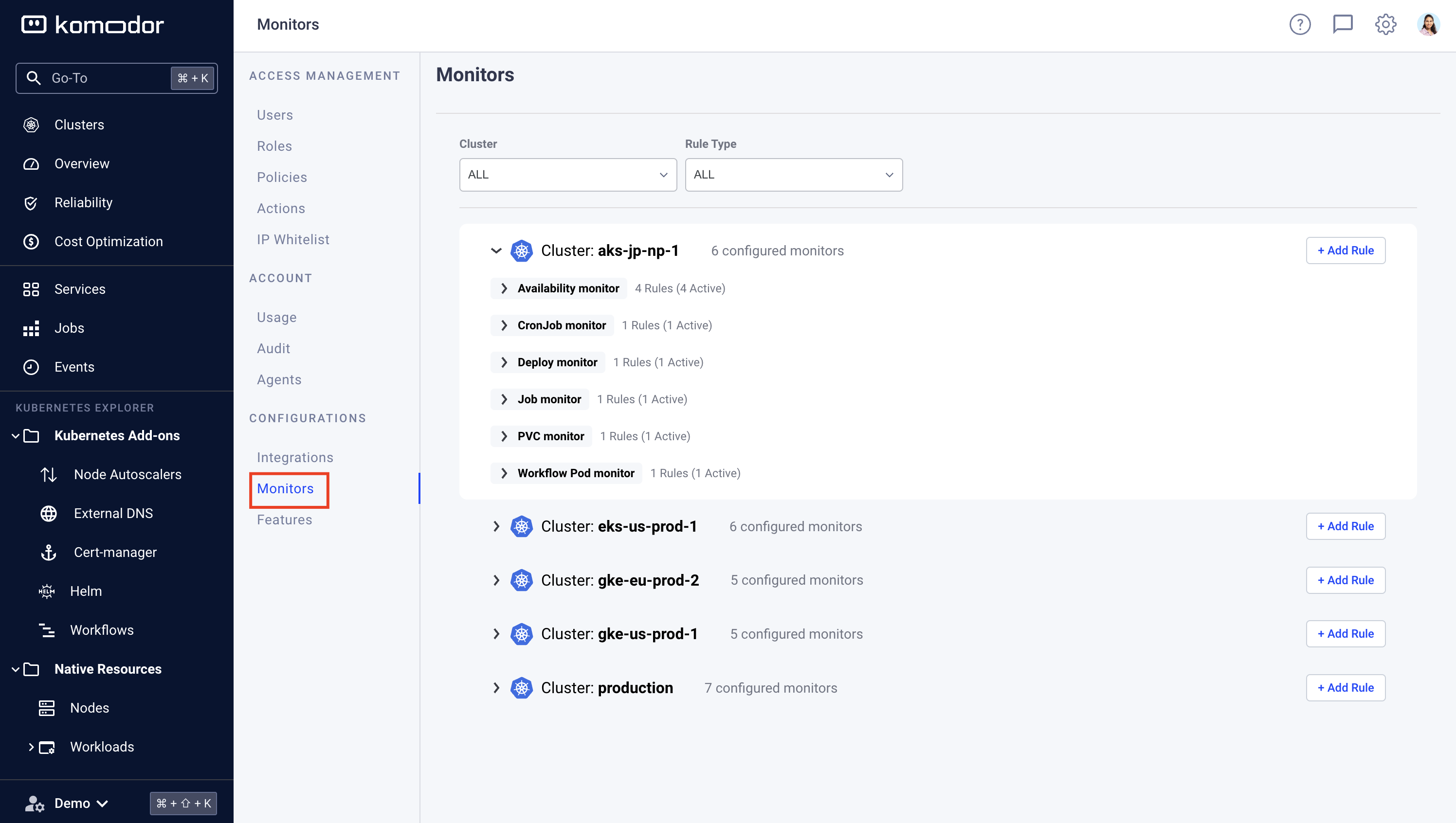Image resolution: width=1456 pixels, height=823 pixels.
Task: Click the Nodes server icon
Action: tap(47, 708)
